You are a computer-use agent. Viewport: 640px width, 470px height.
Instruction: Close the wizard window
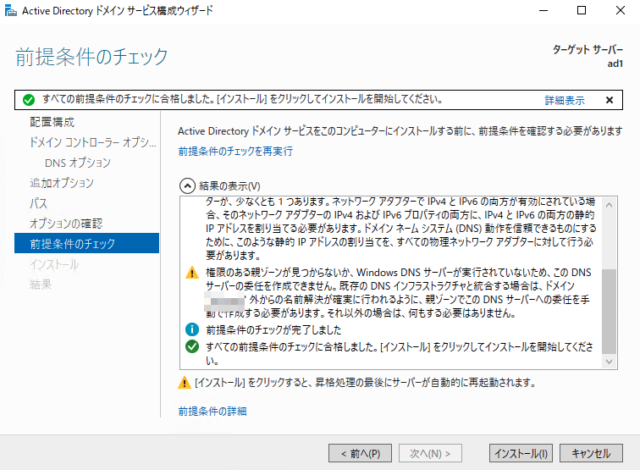click(620, 11)
